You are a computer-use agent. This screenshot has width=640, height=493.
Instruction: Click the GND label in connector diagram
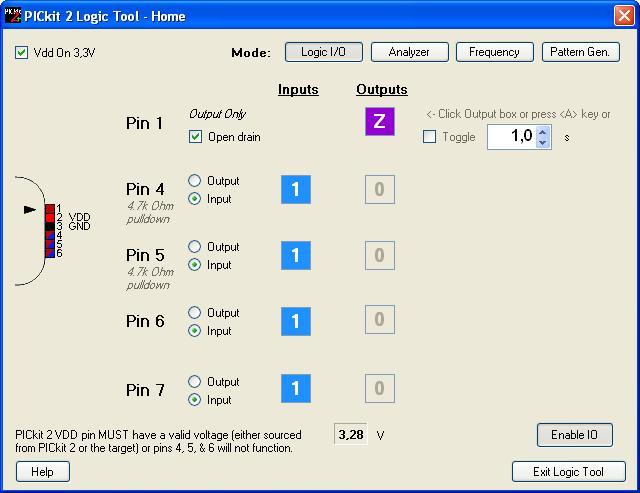pos(79,226)
